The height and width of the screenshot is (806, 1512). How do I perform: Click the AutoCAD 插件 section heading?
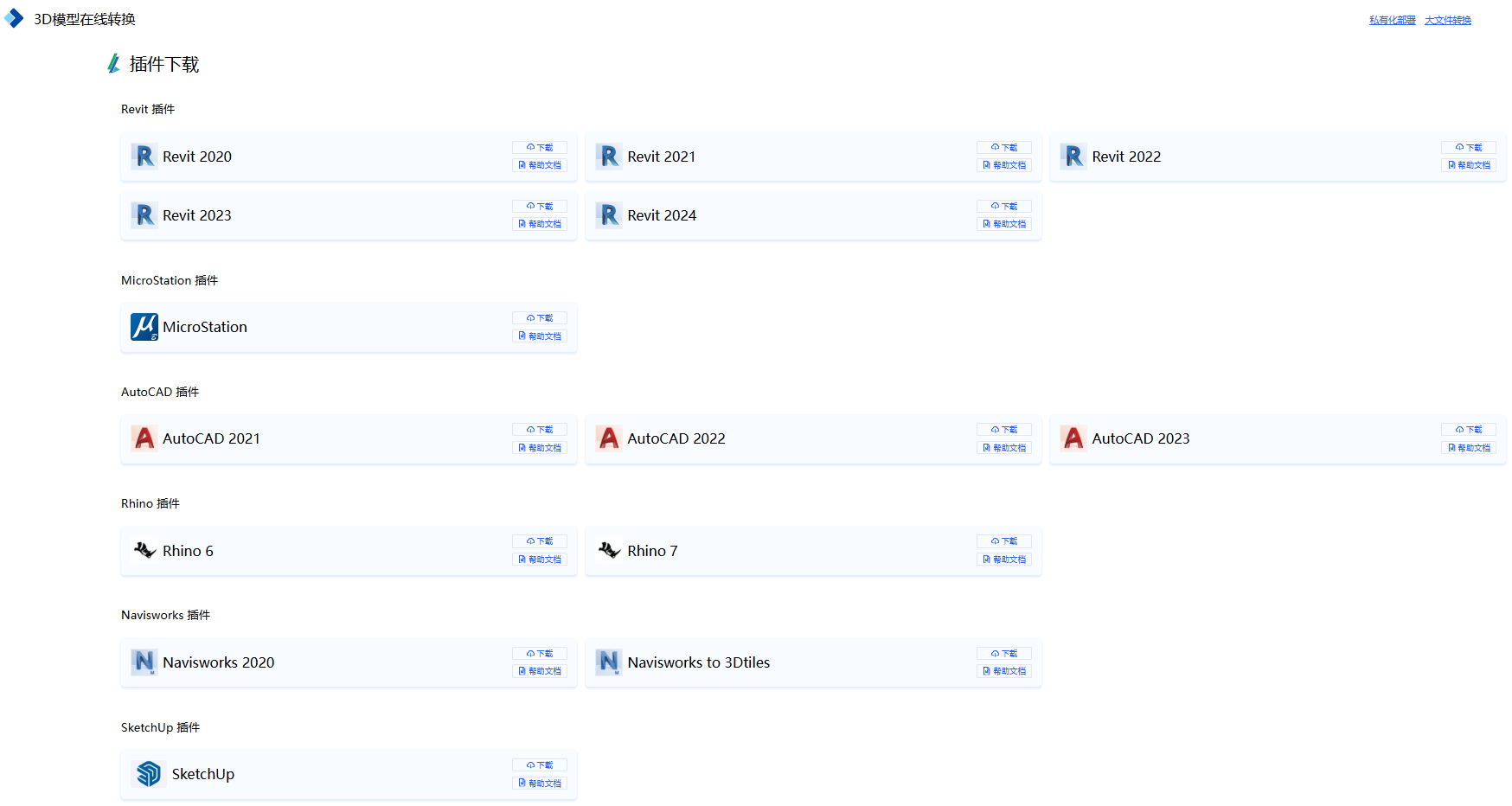pos(160,392)
